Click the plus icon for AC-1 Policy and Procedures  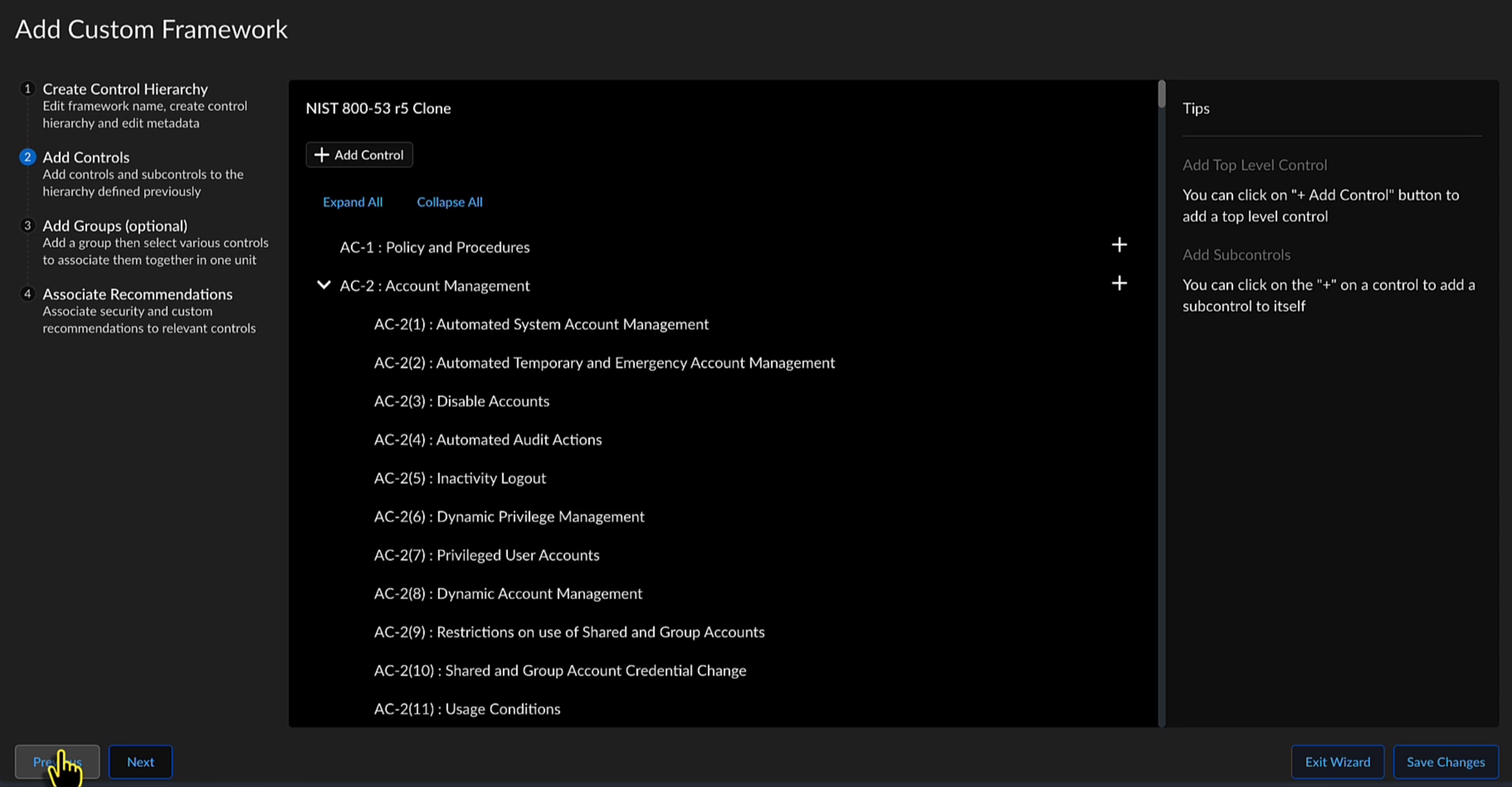1118,245
